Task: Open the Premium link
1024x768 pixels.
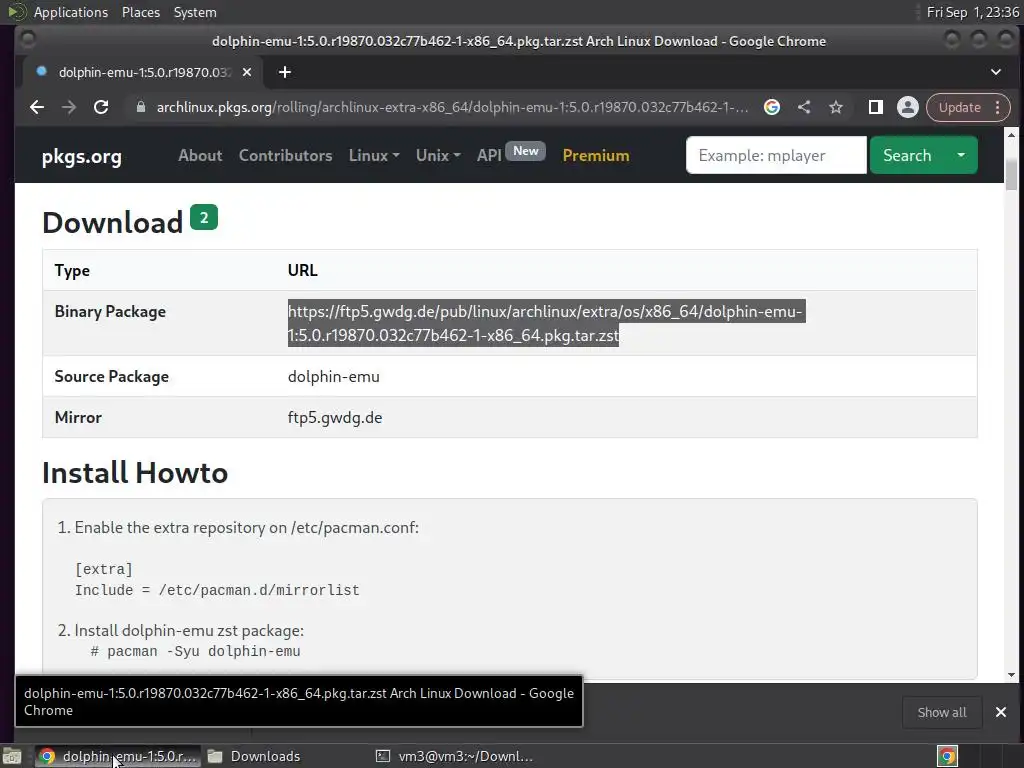Action: 596,155
